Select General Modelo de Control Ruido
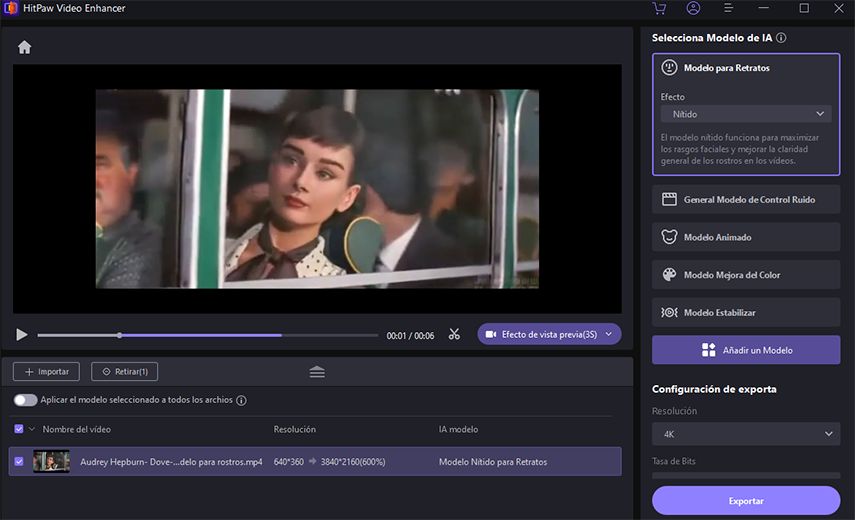855x520 pixels. click(x=746, y=199)
